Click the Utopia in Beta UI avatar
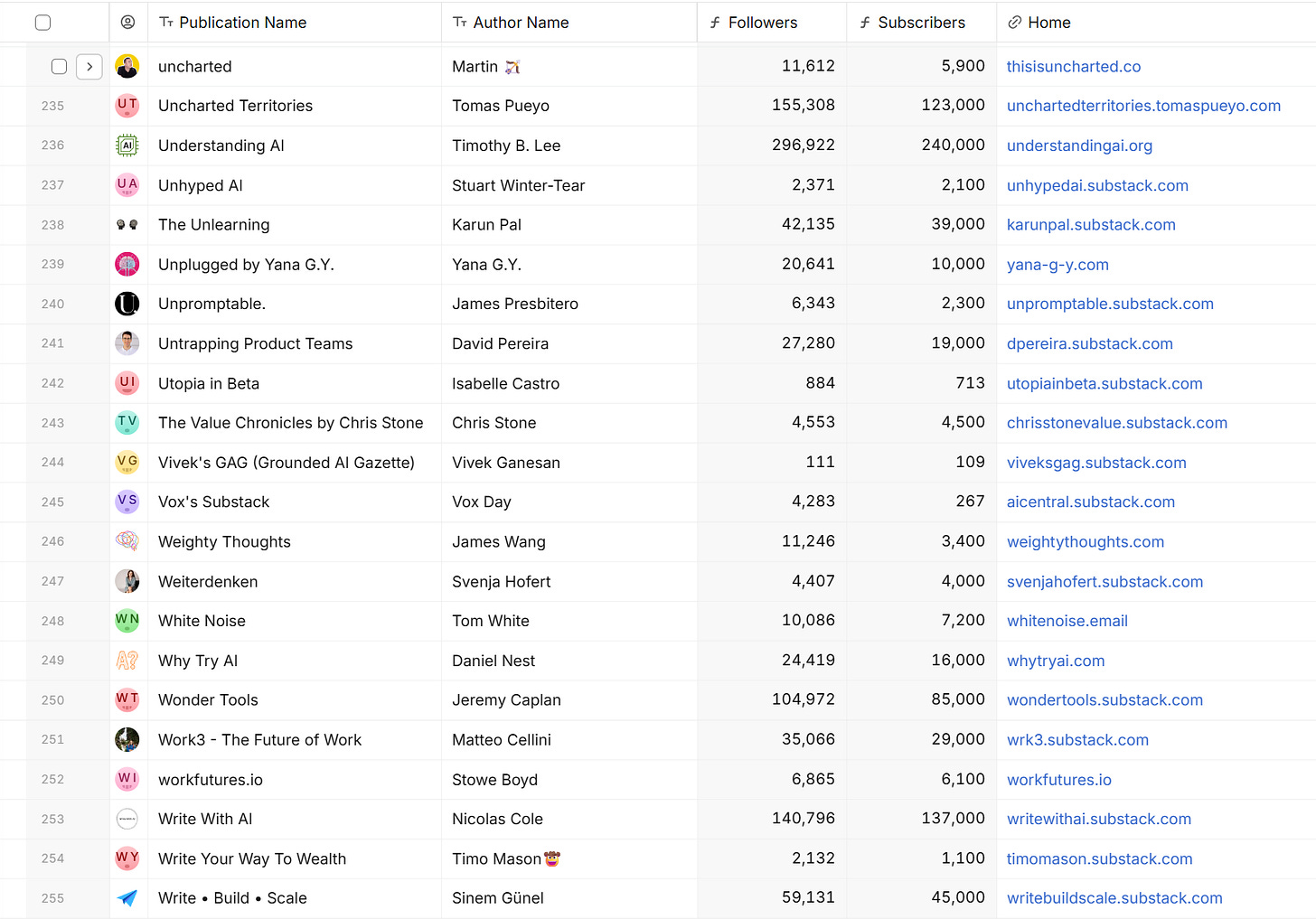 click(x=127, y=383)
